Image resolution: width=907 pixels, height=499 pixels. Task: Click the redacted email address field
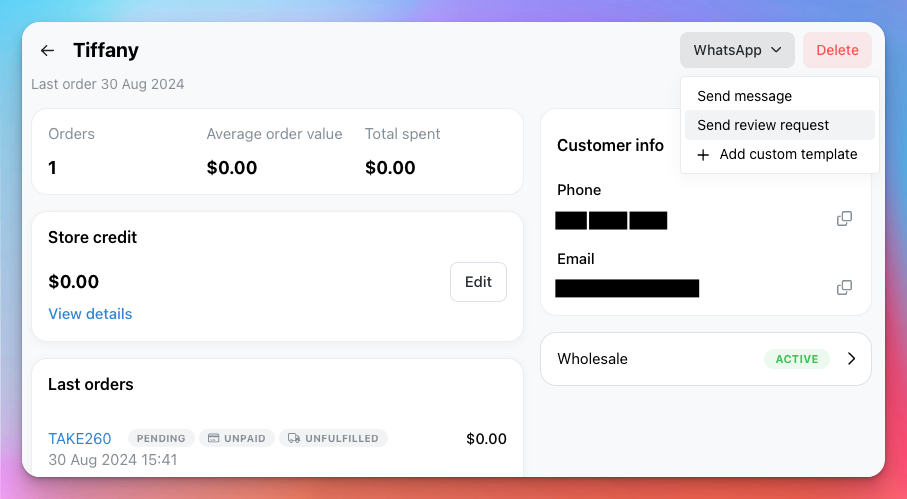pyautogui.click(x=627, y=288)
